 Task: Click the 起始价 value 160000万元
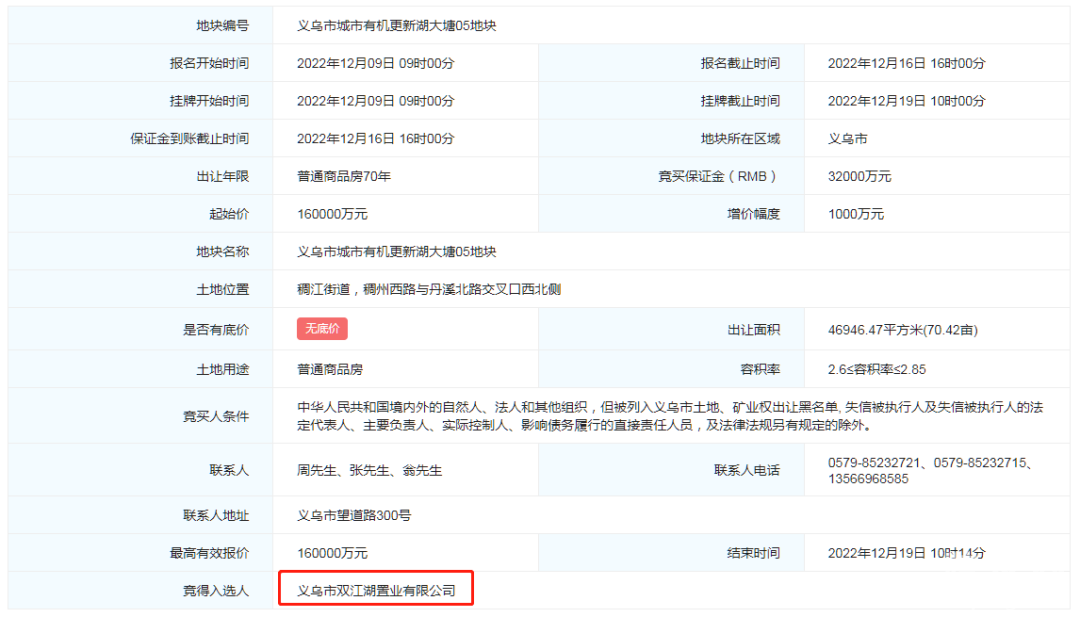pos(332,214)
